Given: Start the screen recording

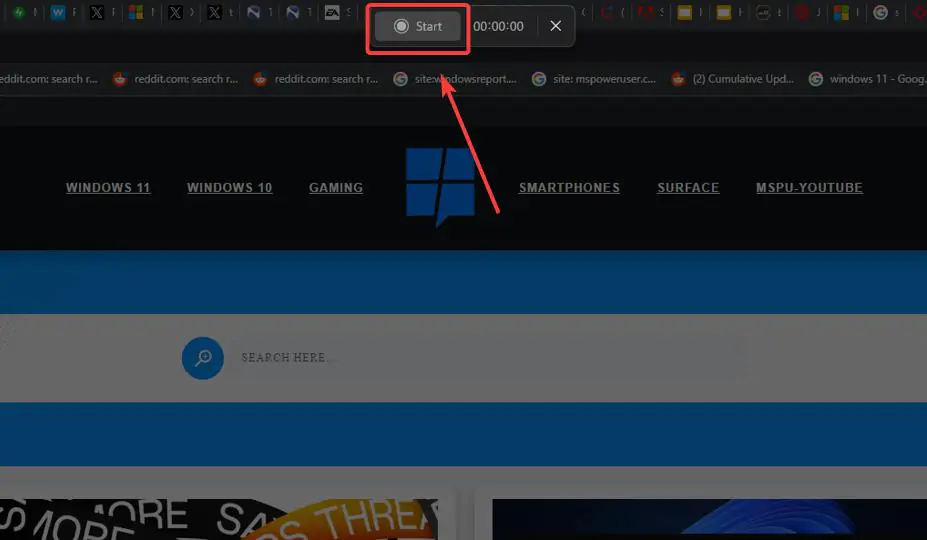Looking at the screenshot, I should pos(417,27).
